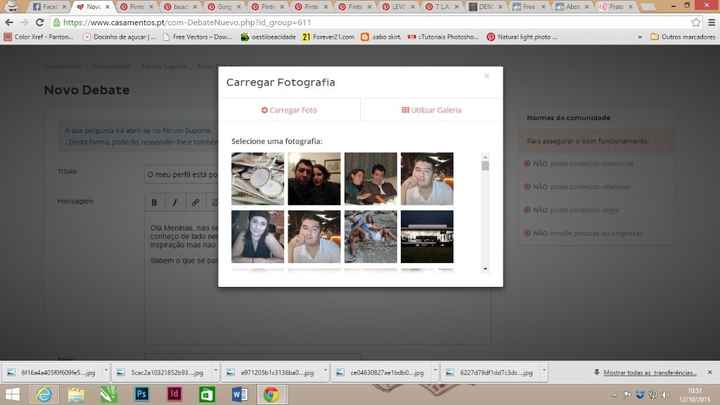Open downloaded file starting with e971205b
The image size is (720, 405).
[271, 373]
